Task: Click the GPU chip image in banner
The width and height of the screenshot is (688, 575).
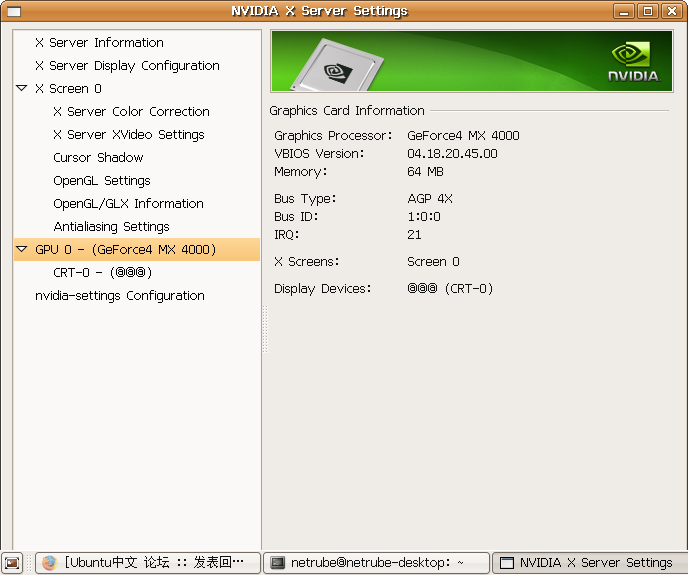Action: click(x=337, y=65)
